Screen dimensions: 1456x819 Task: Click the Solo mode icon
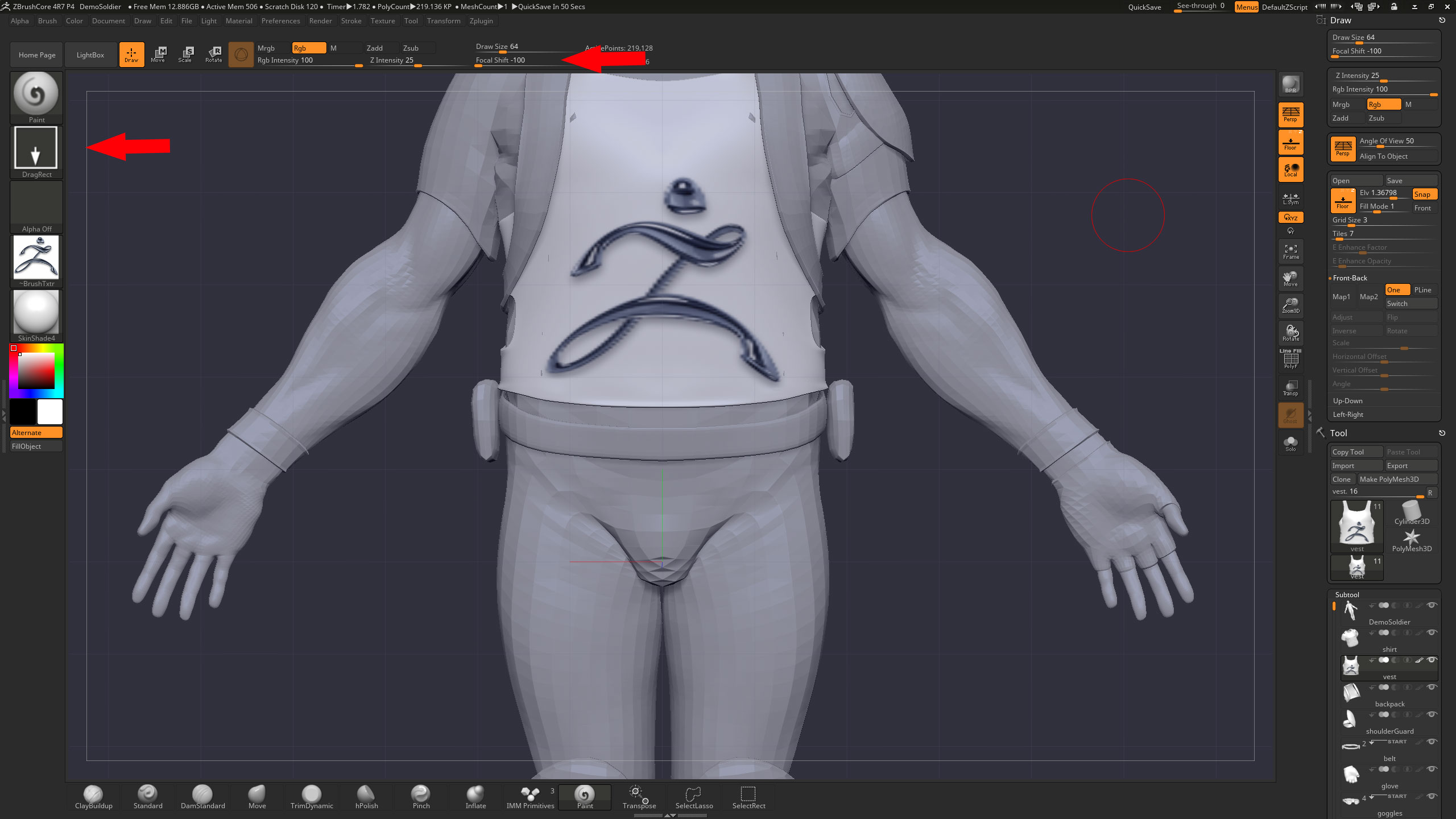point(1290,444)
